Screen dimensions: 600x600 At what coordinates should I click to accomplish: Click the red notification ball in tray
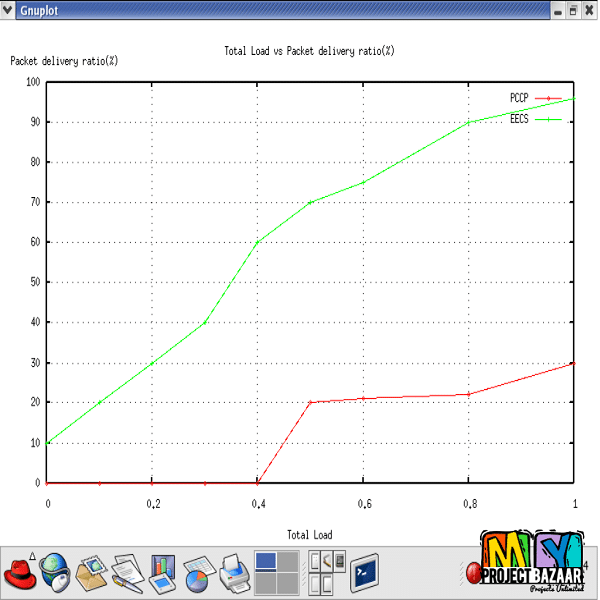point(472,573)
